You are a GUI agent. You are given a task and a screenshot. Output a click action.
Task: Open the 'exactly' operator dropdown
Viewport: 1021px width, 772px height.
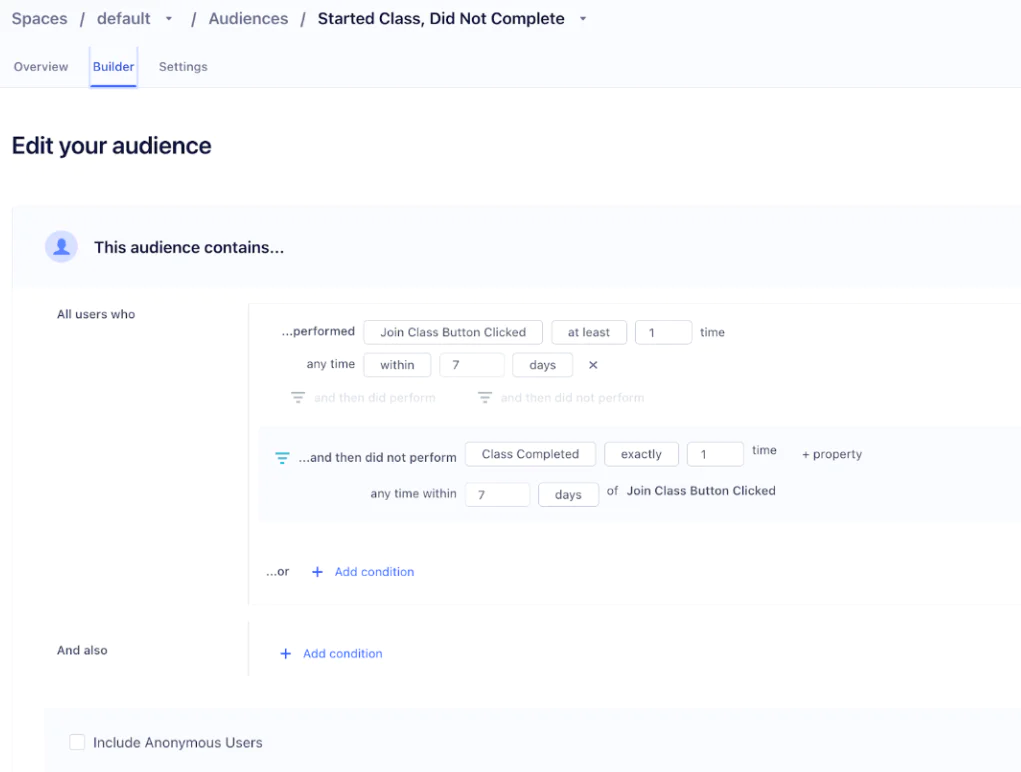(641, 454)
